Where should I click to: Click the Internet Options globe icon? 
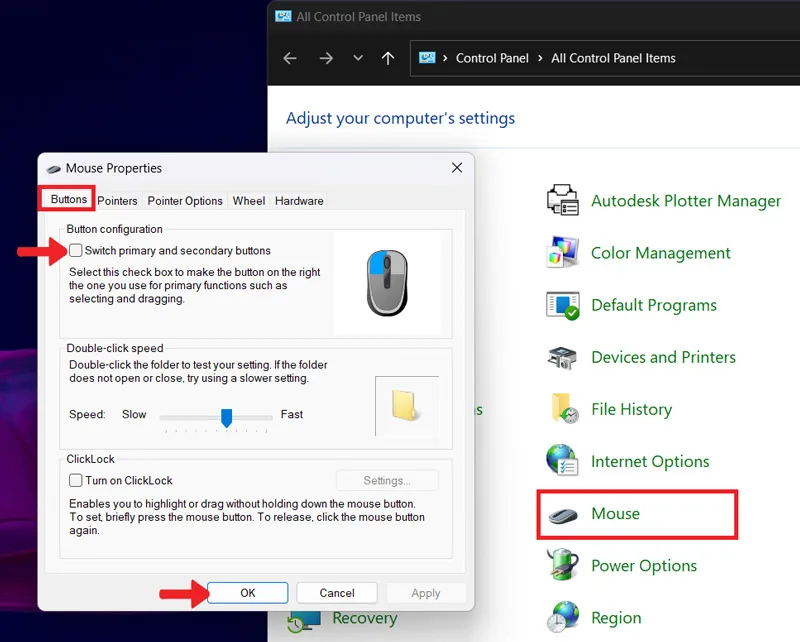tap(562, 460)
